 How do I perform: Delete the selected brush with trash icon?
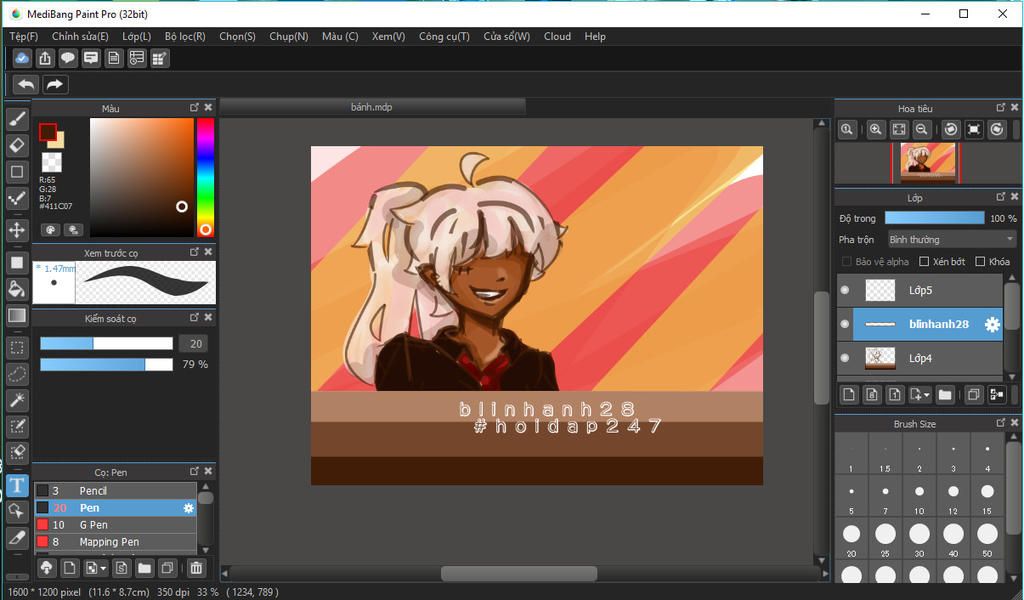click(x=196, y=568)
